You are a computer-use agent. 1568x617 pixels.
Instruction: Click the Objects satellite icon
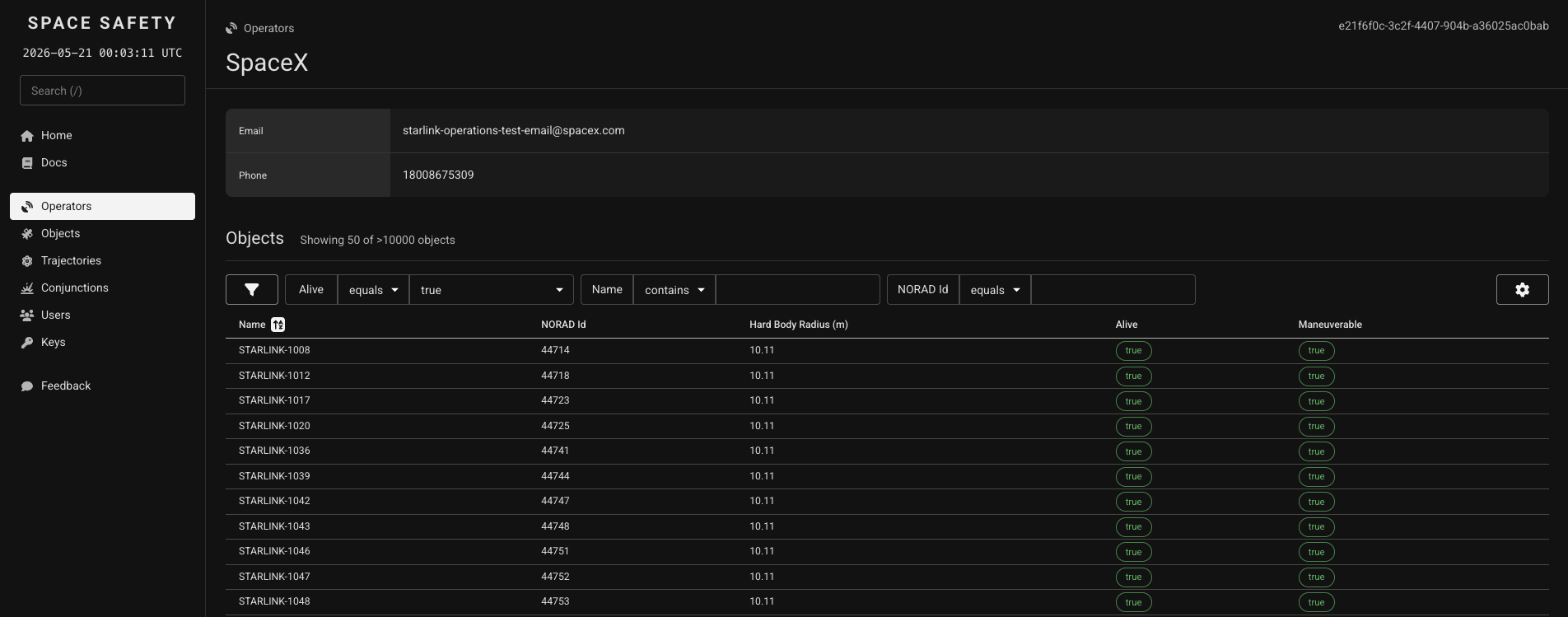[27, 234]
